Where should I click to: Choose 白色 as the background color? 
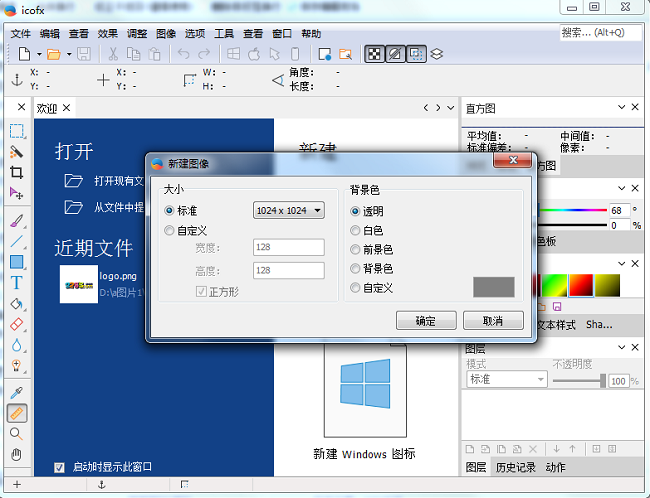[355, 230]
